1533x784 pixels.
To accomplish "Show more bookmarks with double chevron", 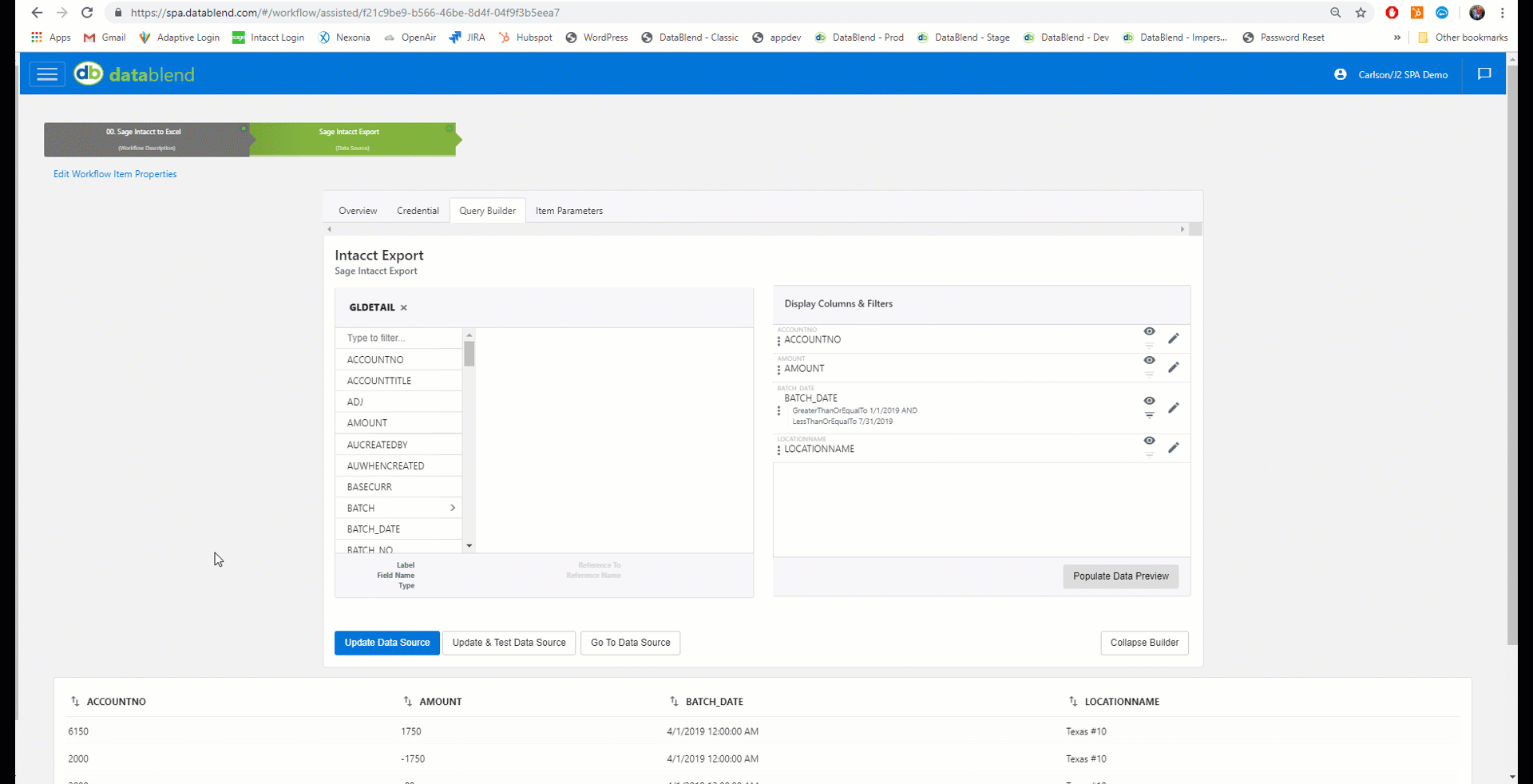I will point(1397,38).
